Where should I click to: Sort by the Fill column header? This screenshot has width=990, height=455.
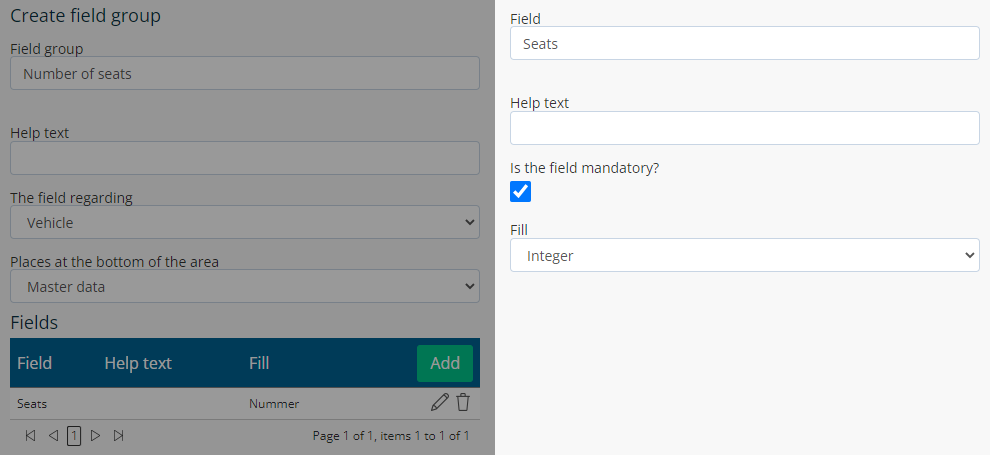tap(259, 363)
